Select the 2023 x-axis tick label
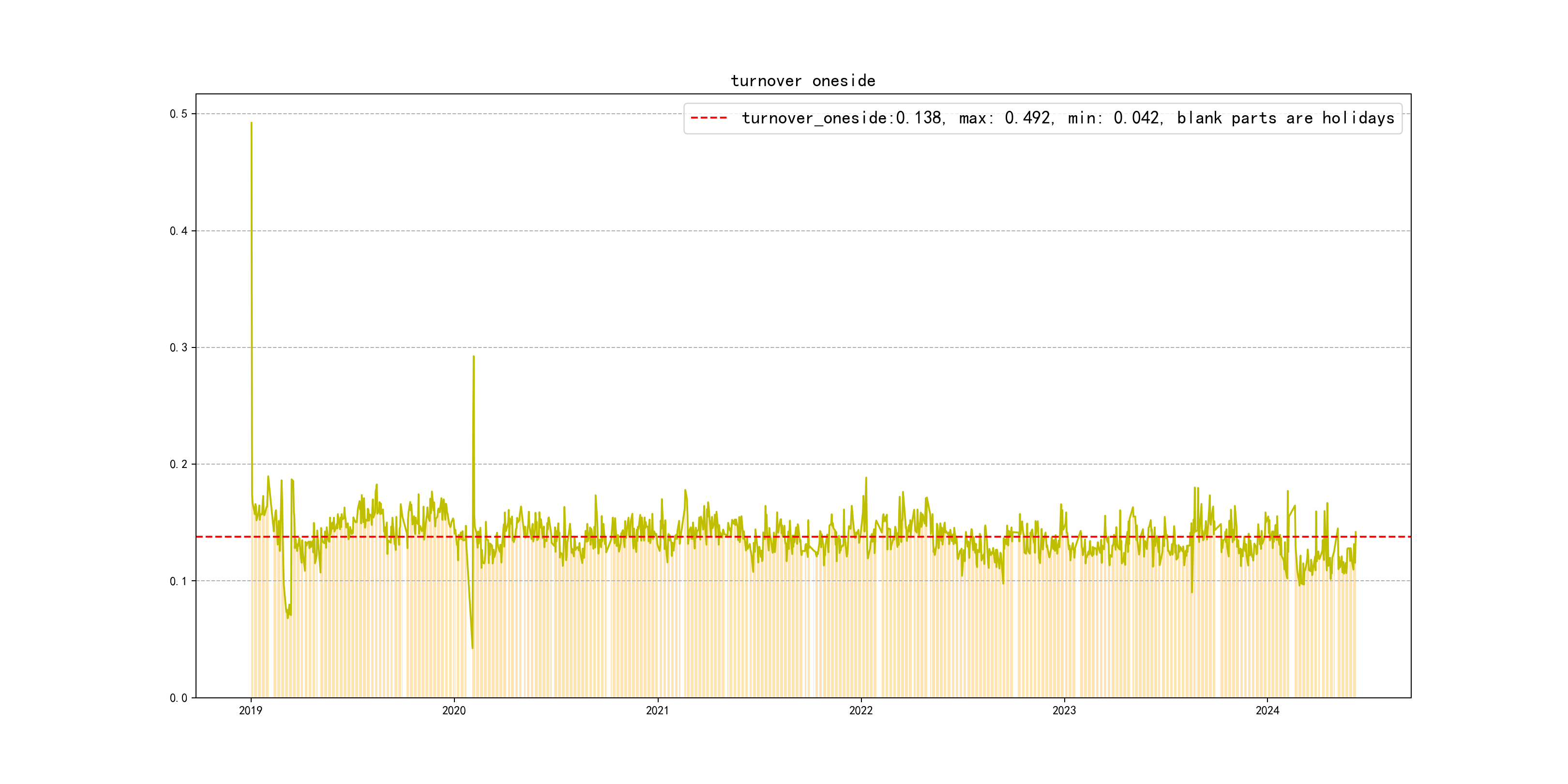Screen dimensions: 1568x784 tap(1064, 710)
